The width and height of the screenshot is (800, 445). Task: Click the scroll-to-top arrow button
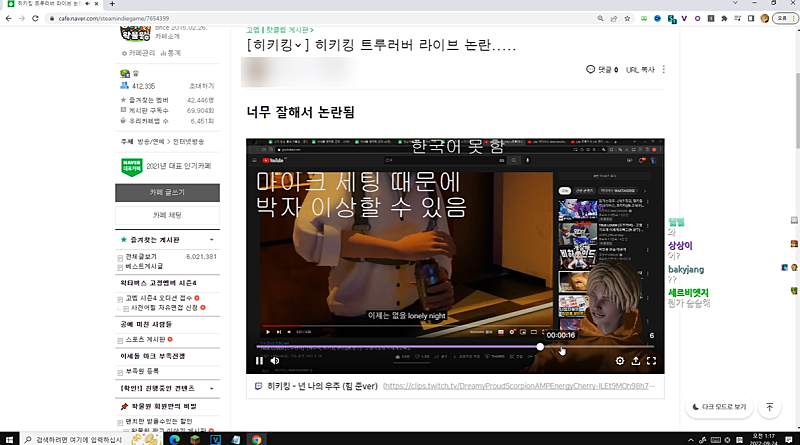pyautogui.click(x=769, y=407)
